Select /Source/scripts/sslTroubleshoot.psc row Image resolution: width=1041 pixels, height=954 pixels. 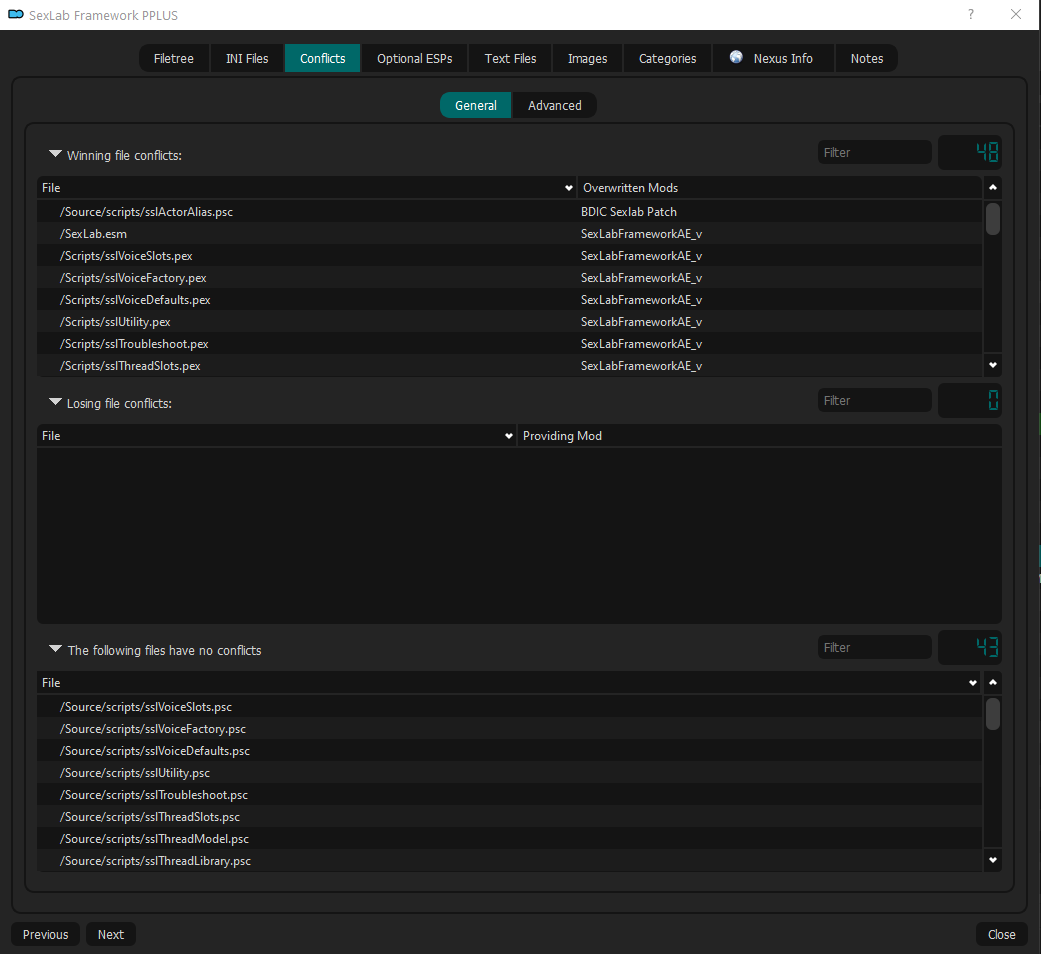coord(509,795)
